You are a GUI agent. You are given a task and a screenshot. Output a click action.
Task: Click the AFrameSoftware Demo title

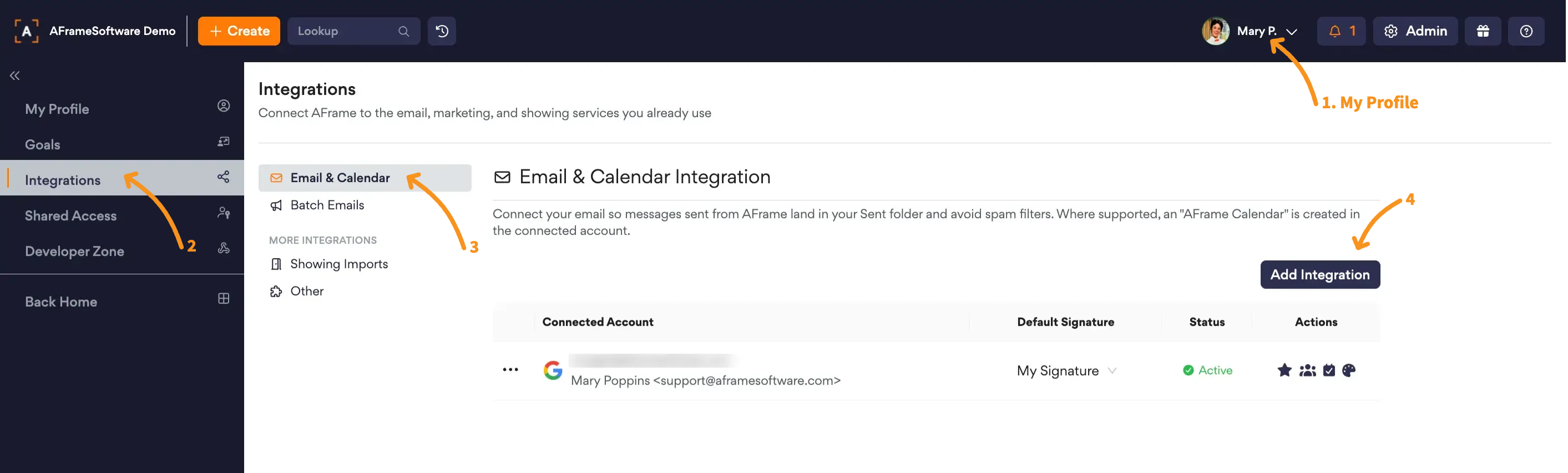(112, 31)
